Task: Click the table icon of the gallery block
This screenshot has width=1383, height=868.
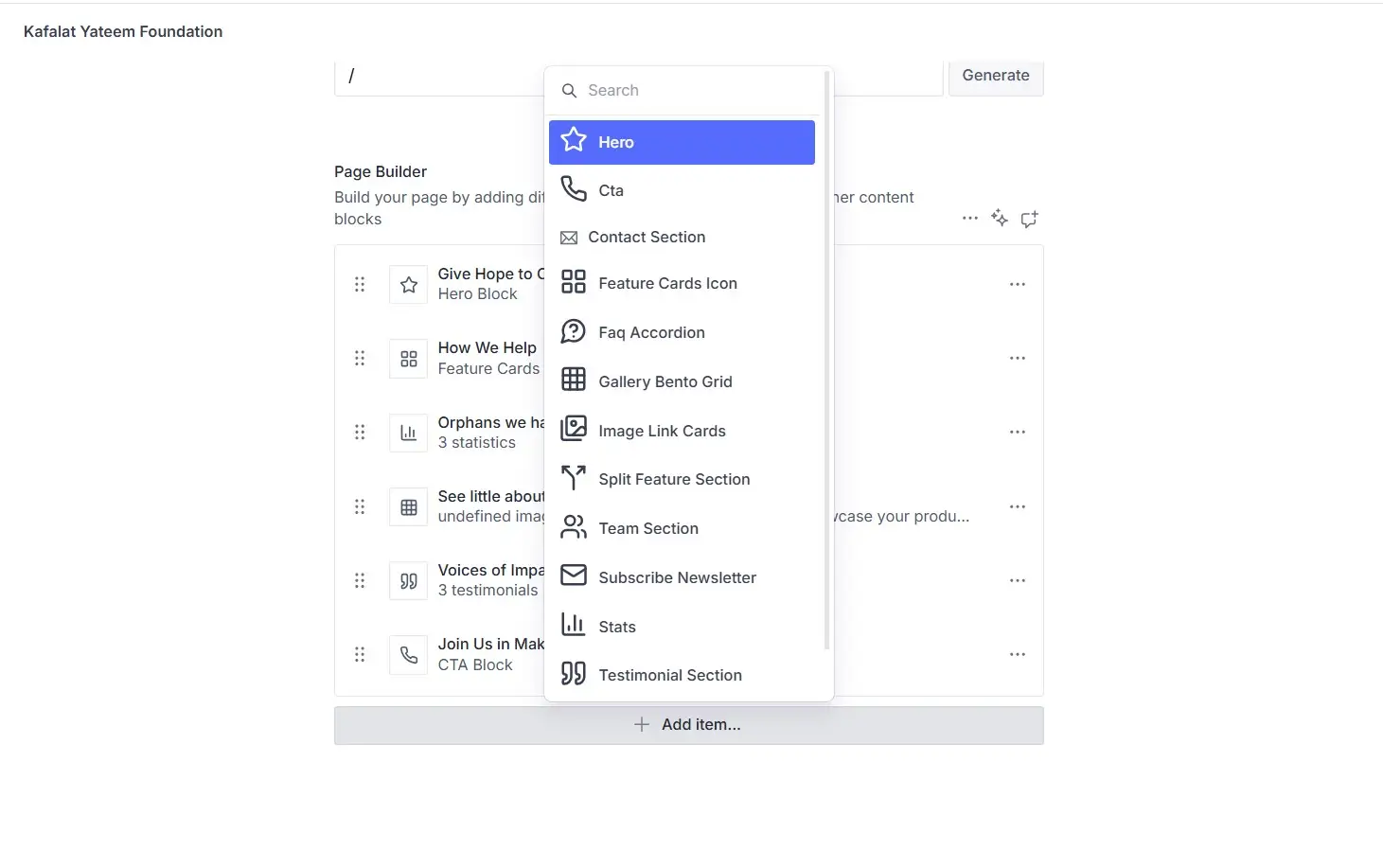Action: (x=409, y=506)
